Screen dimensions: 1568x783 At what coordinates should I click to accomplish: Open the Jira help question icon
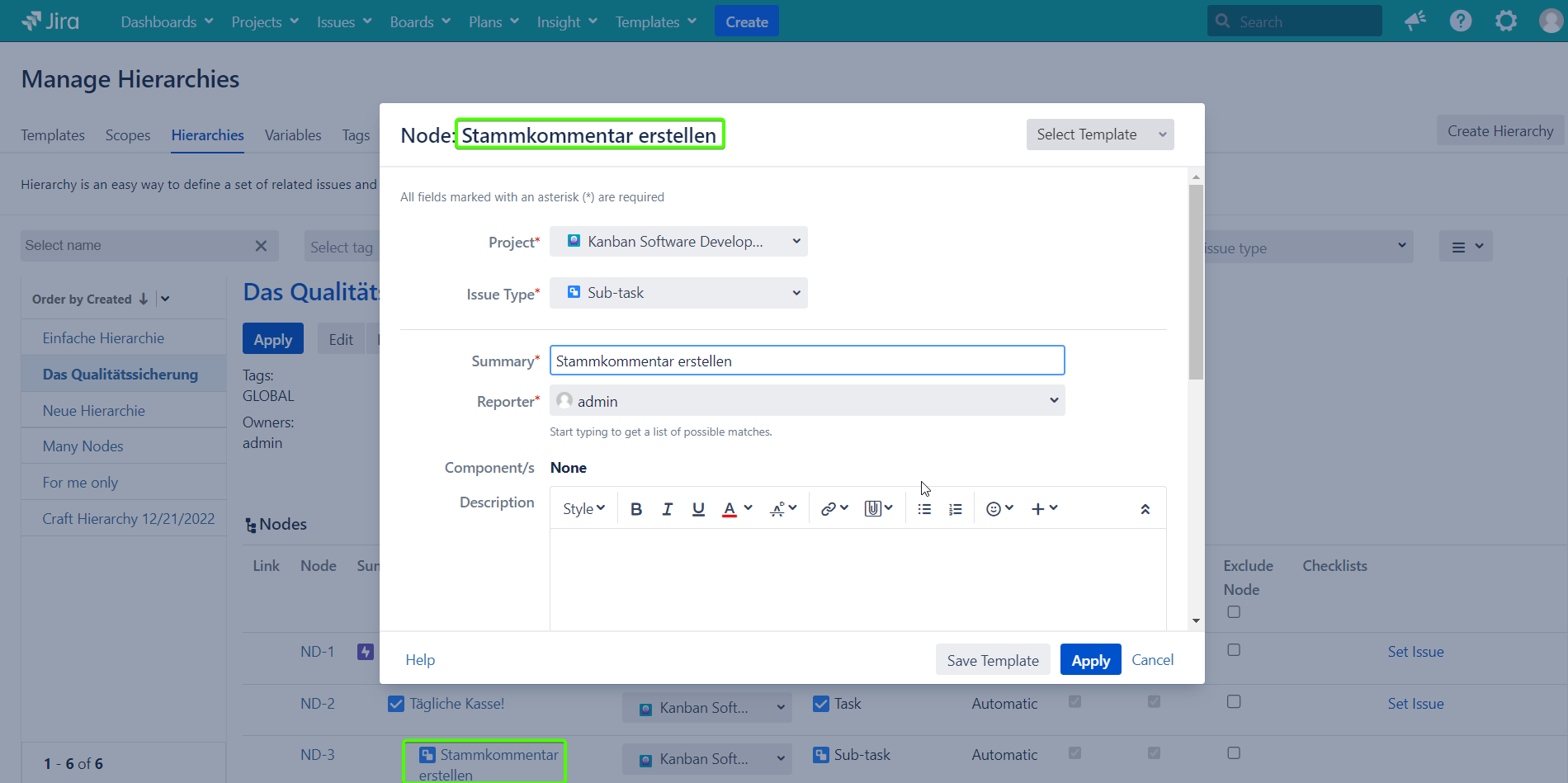click(1460, 21)
